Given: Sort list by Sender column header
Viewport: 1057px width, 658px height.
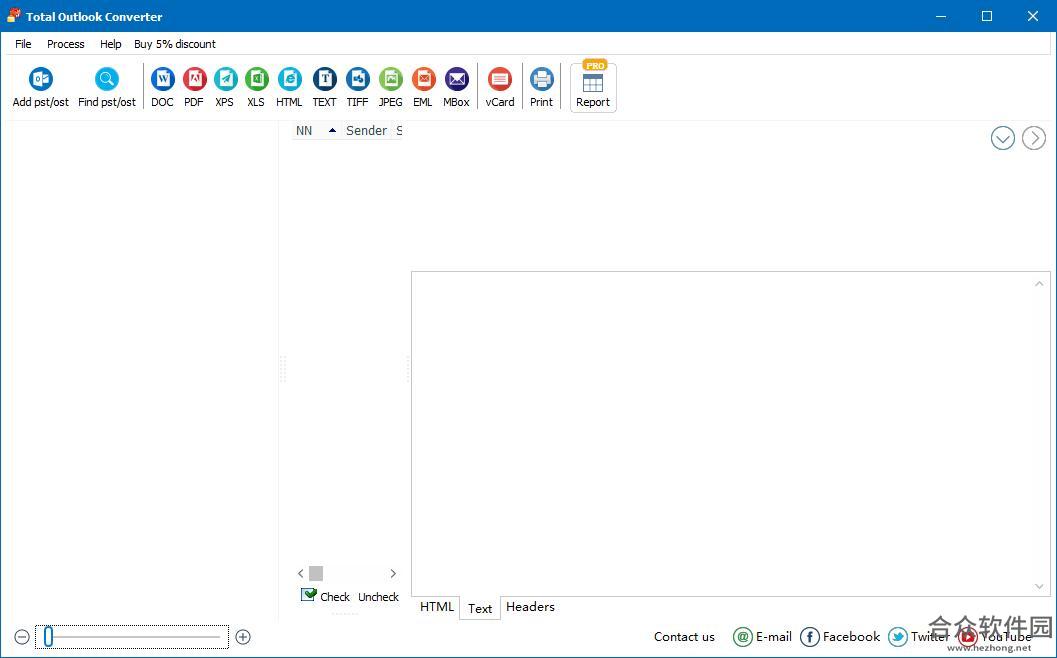Looking at the screenshot, I should [x=366, y=131].
